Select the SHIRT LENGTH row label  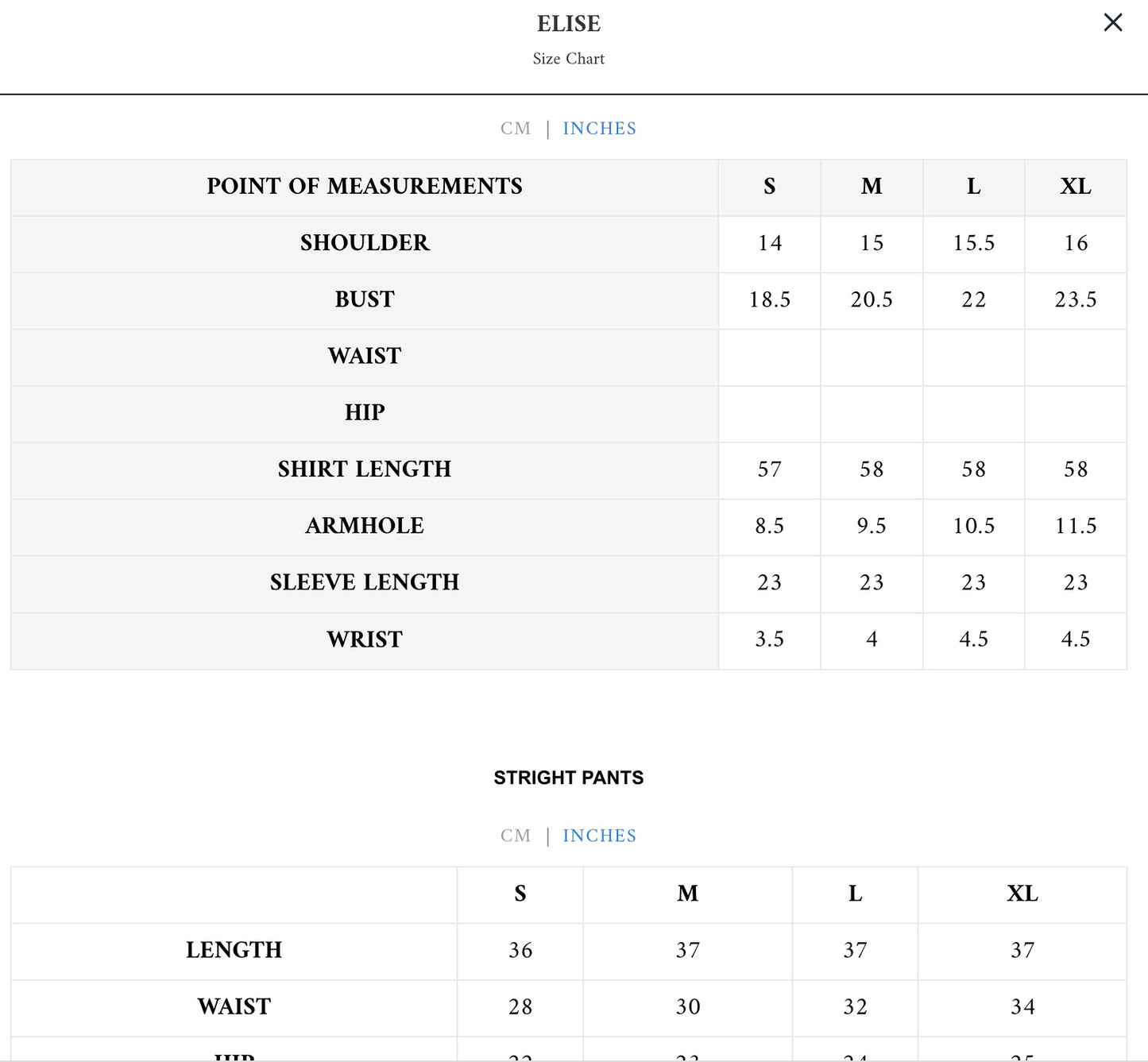pos(365,469)
